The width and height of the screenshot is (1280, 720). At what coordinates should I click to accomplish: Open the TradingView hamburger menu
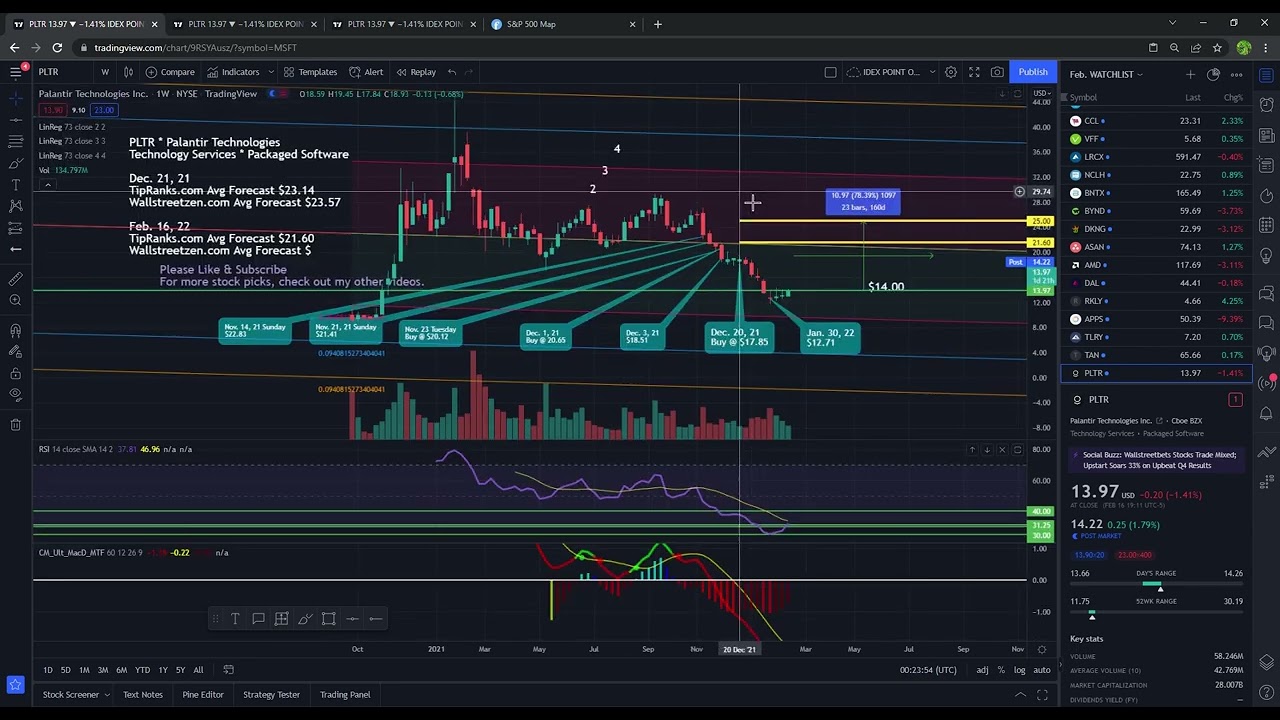[15, 72]
